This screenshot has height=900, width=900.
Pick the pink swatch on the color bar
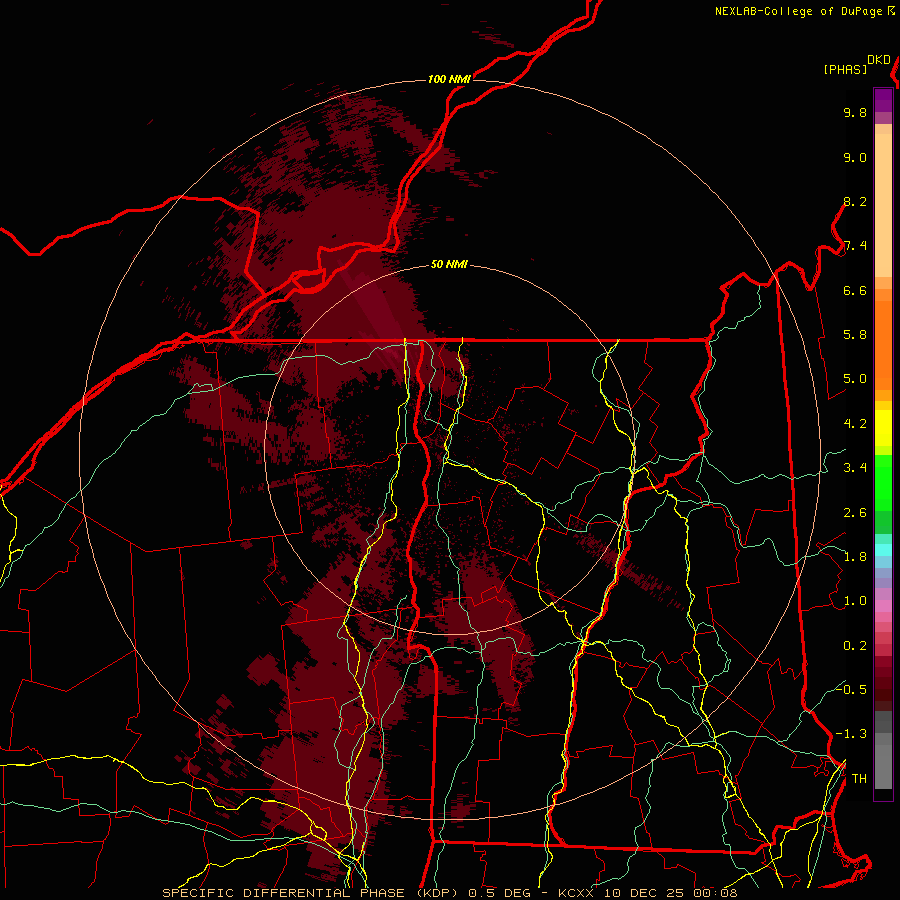pyautogui.click(x=883, y=606)
